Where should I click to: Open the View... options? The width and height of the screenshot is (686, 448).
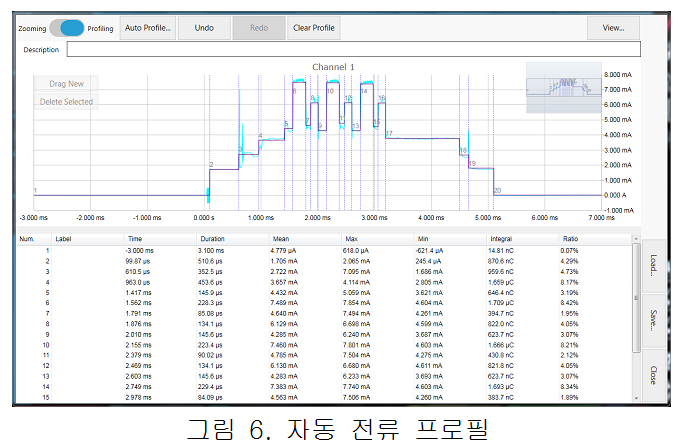click(x=613, y=28)
